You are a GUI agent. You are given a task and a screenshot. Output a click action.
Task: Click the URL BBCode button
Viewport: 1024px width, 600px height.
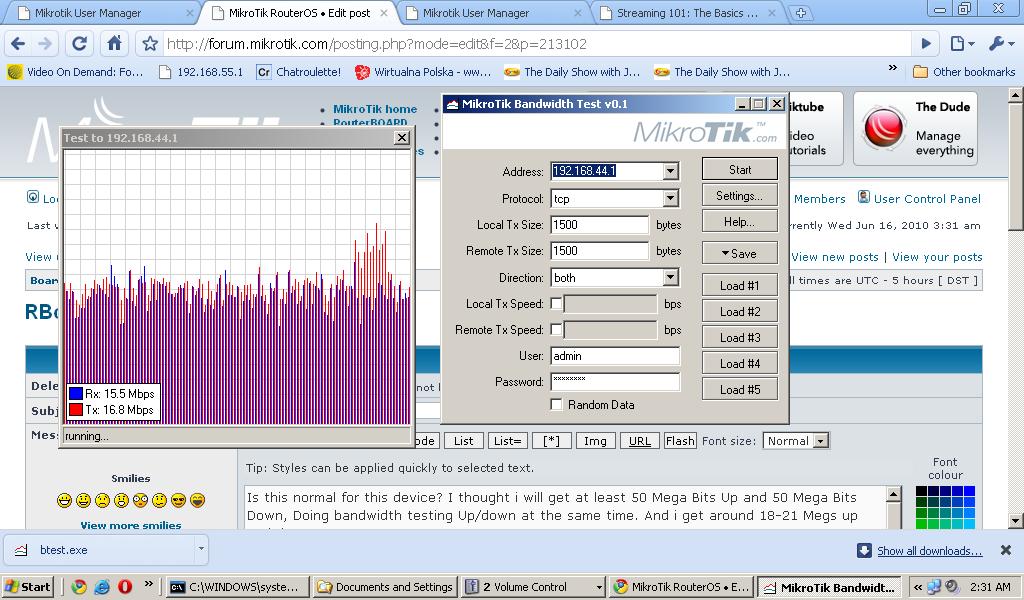[x=639, y=441]
